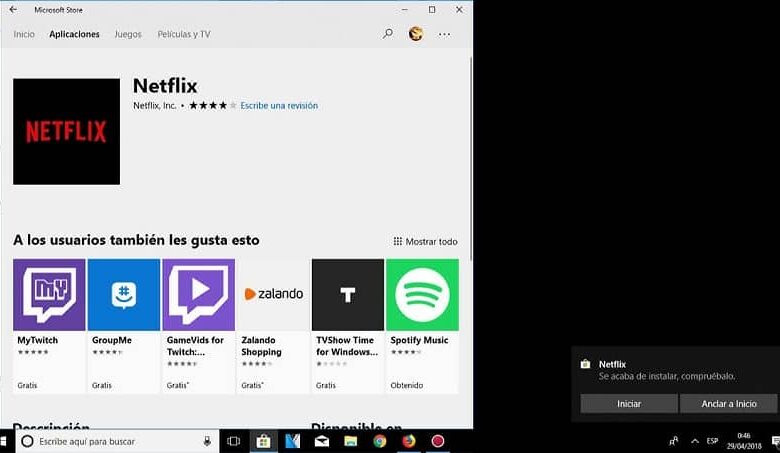The height and width of the screenshot is (453, 780).
Task: Click the Zalando Shopping title text
Action: (262, 346)
